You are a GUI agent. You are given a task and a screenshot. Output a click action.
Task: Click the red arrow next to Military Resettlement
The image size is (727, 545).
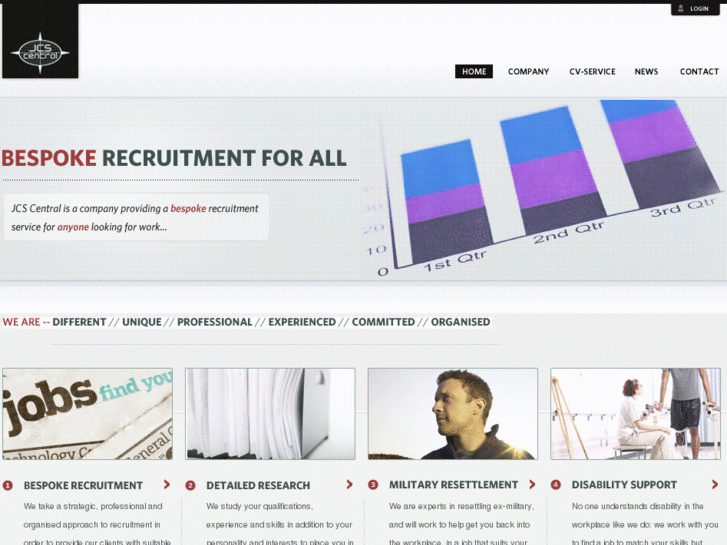click(532, 484)
